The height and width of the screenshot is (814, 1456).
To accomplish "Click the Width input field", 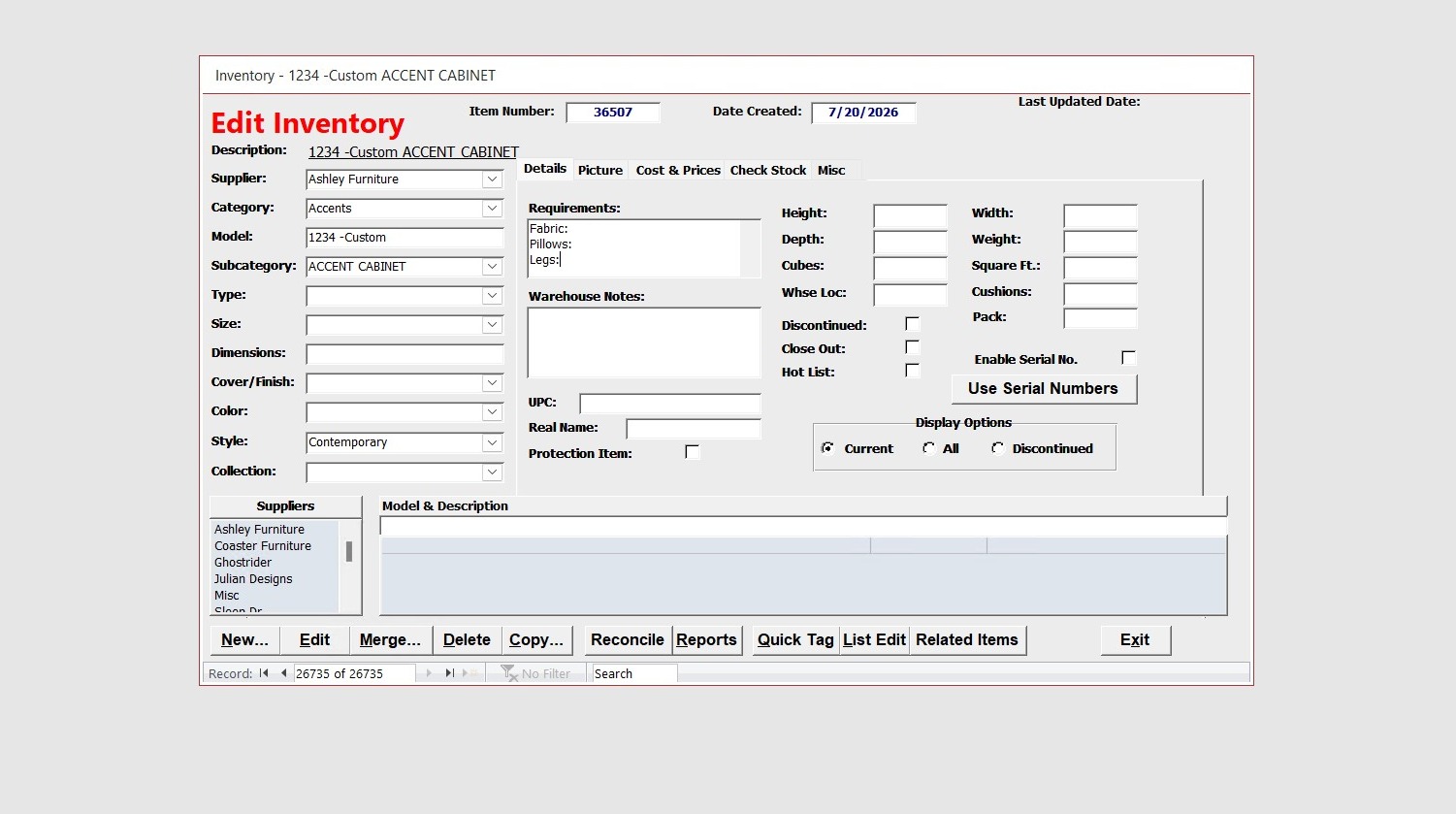I will click(1100, 215).
